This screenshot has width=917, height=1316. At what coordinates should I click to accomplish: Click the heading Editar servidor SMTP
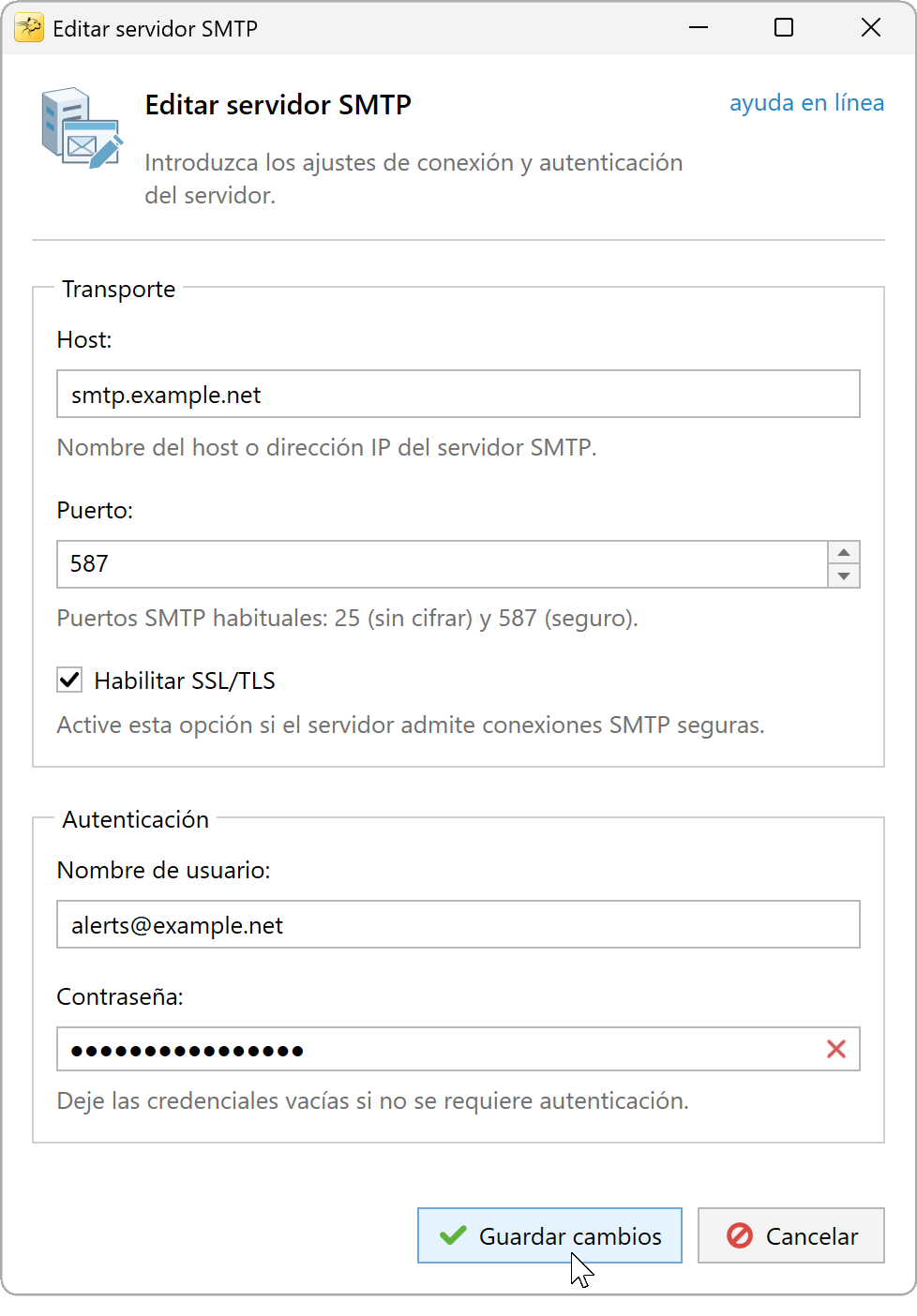[x=278, y=105]
